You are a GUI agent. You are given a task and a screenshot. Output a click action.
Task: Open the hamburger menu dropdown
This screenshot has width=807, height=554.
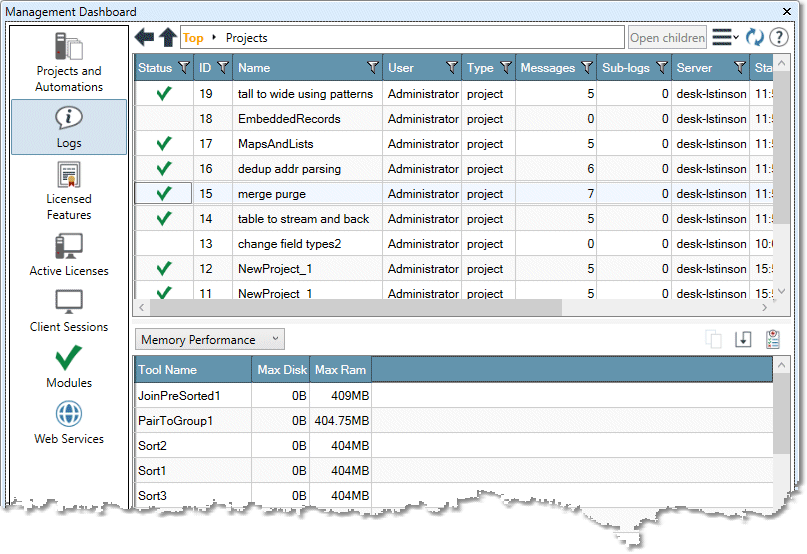point(725,38)
